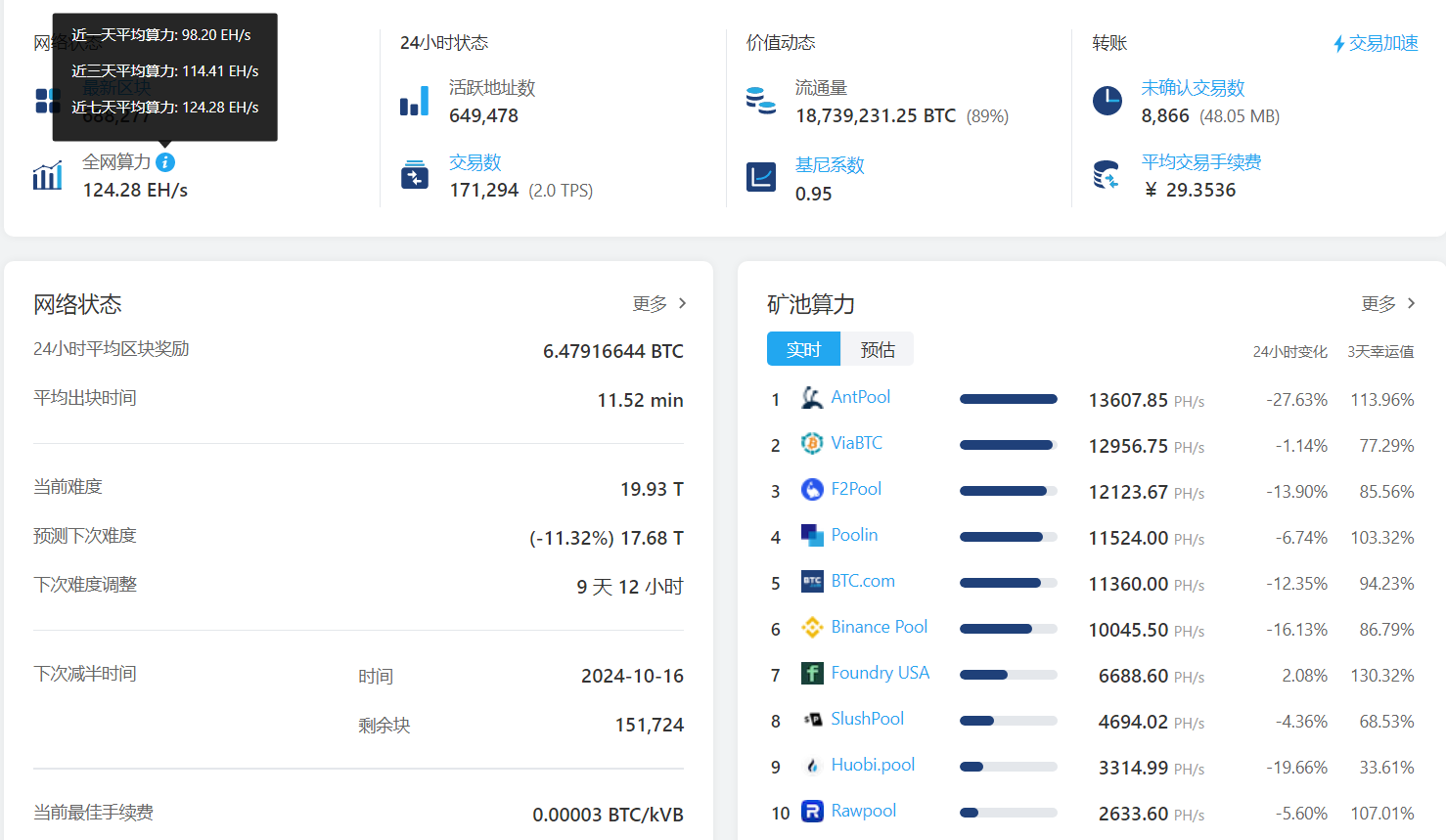Image resolution: width=1446 pixels, height=840 pixels.
Task: Click the 19.93 T current difficulty value
Action: tap(652, 489)
